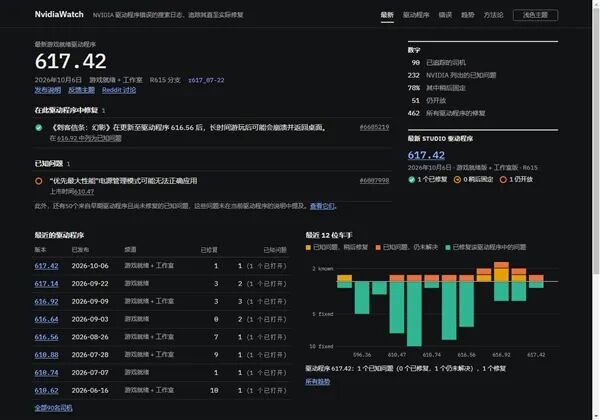Click the green legend swatch above the chart
600x420 pixels.
[x=448, y=247]
